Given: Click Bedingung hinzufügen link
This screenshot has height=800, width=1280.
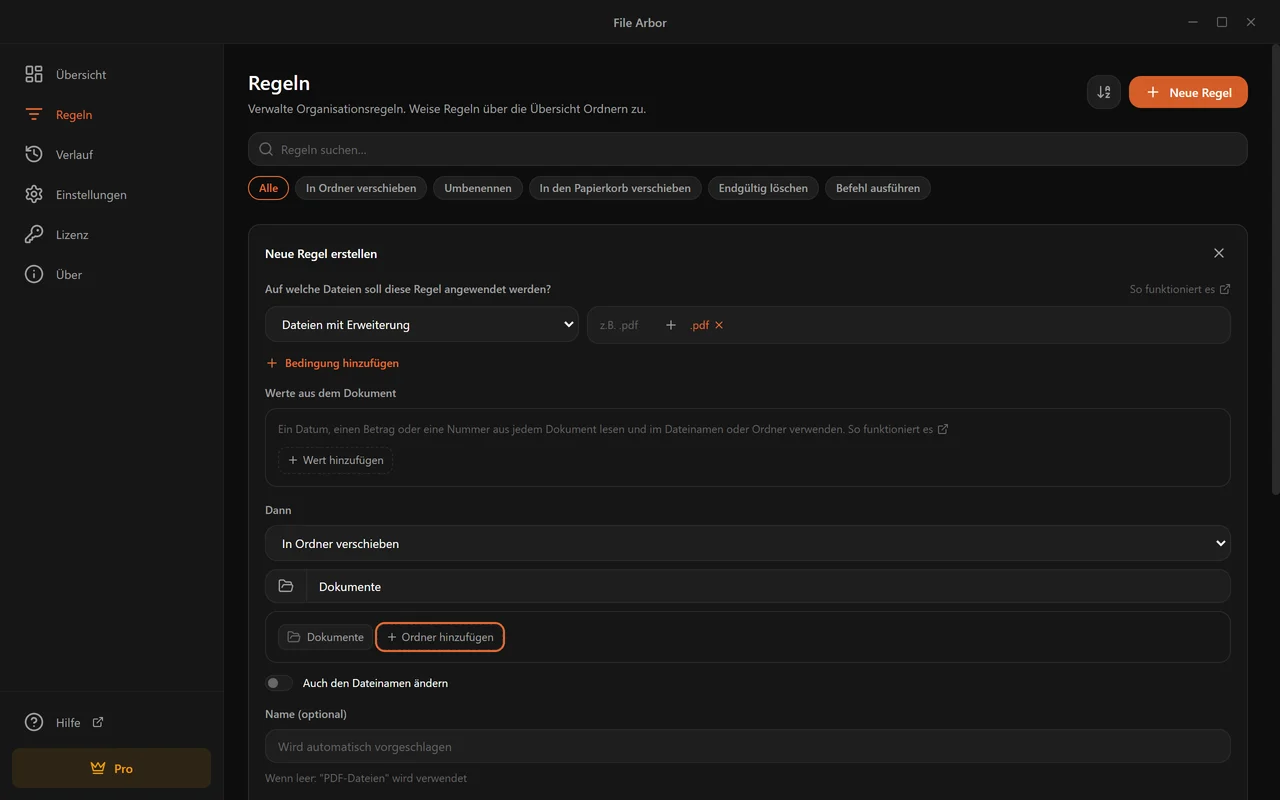Looking at the screenshot, I should [x=333, y=363].
